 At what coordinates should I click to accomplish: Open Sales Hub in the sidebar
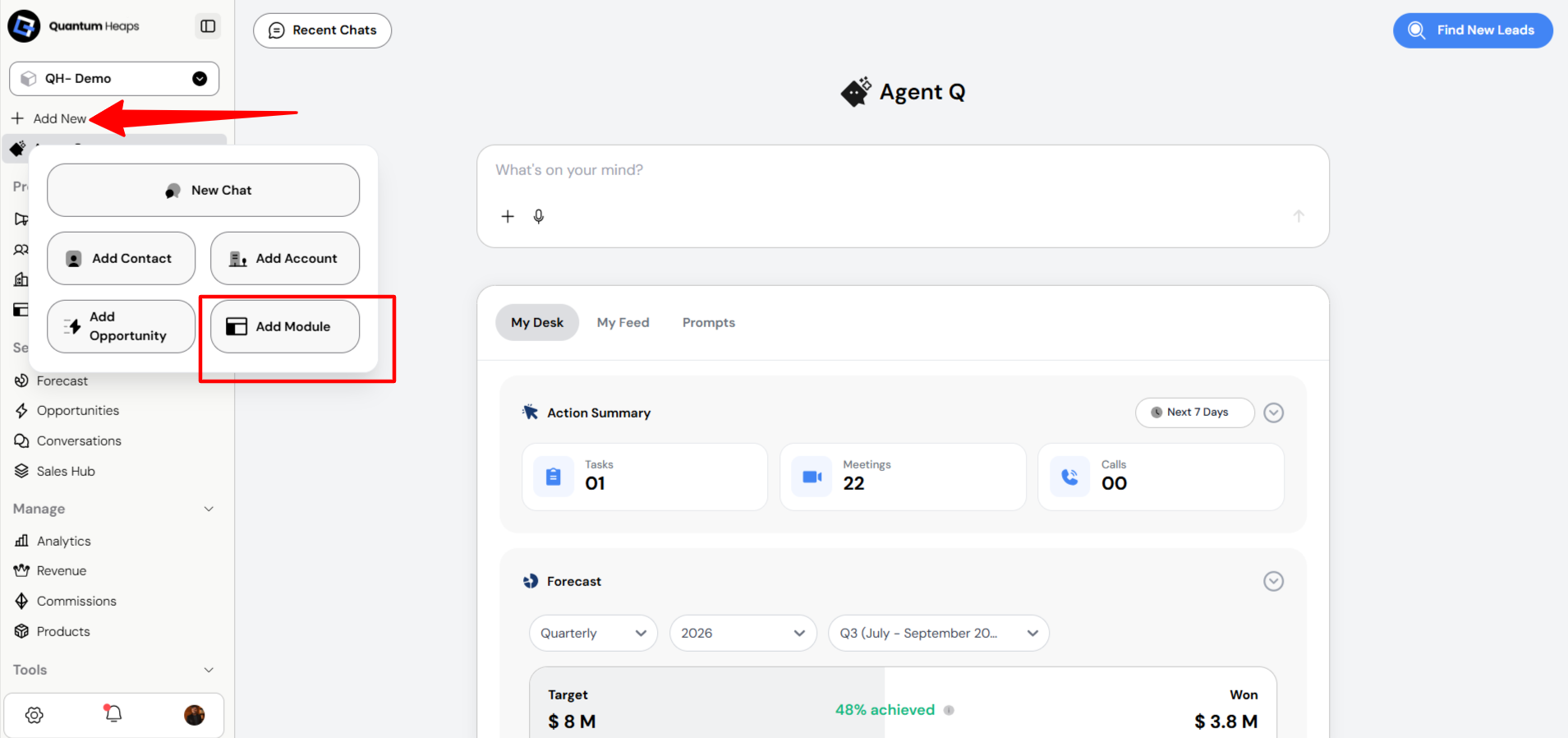pos(66,471)
